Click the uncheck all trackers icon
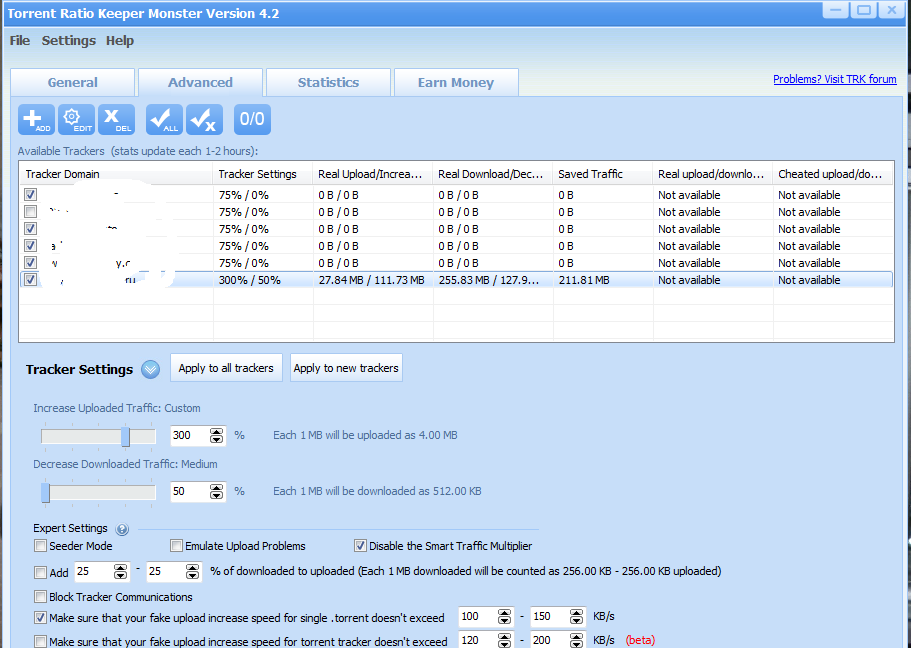Image resolution: width=911 pixels, height=648 pixels. 205,119
